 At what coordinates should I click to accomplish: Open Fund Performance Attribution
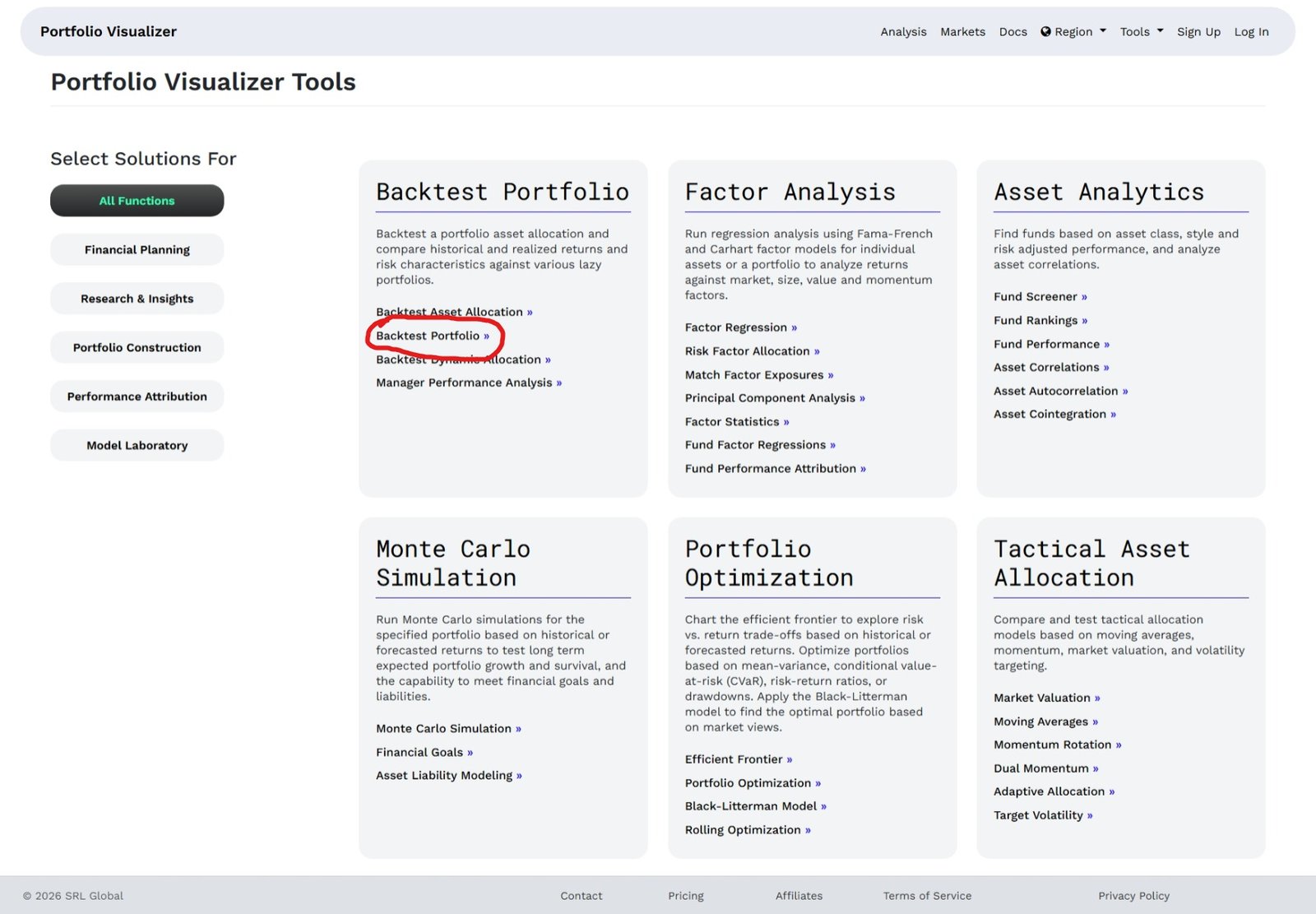pos(776,469)
